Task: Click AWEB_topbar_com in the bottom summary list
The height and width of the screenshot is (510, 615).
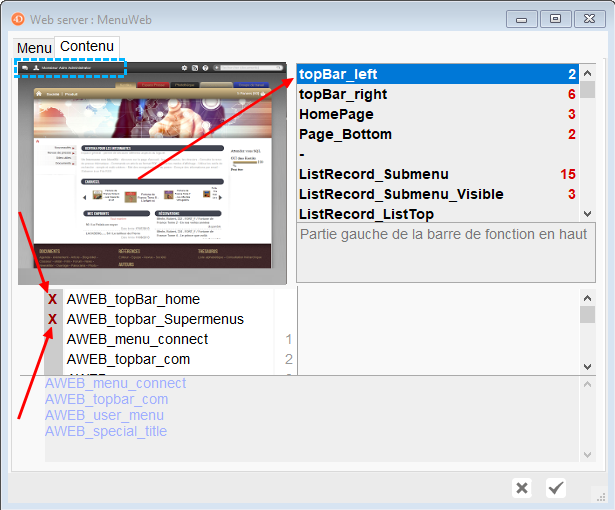Action: tap(106, 399)
